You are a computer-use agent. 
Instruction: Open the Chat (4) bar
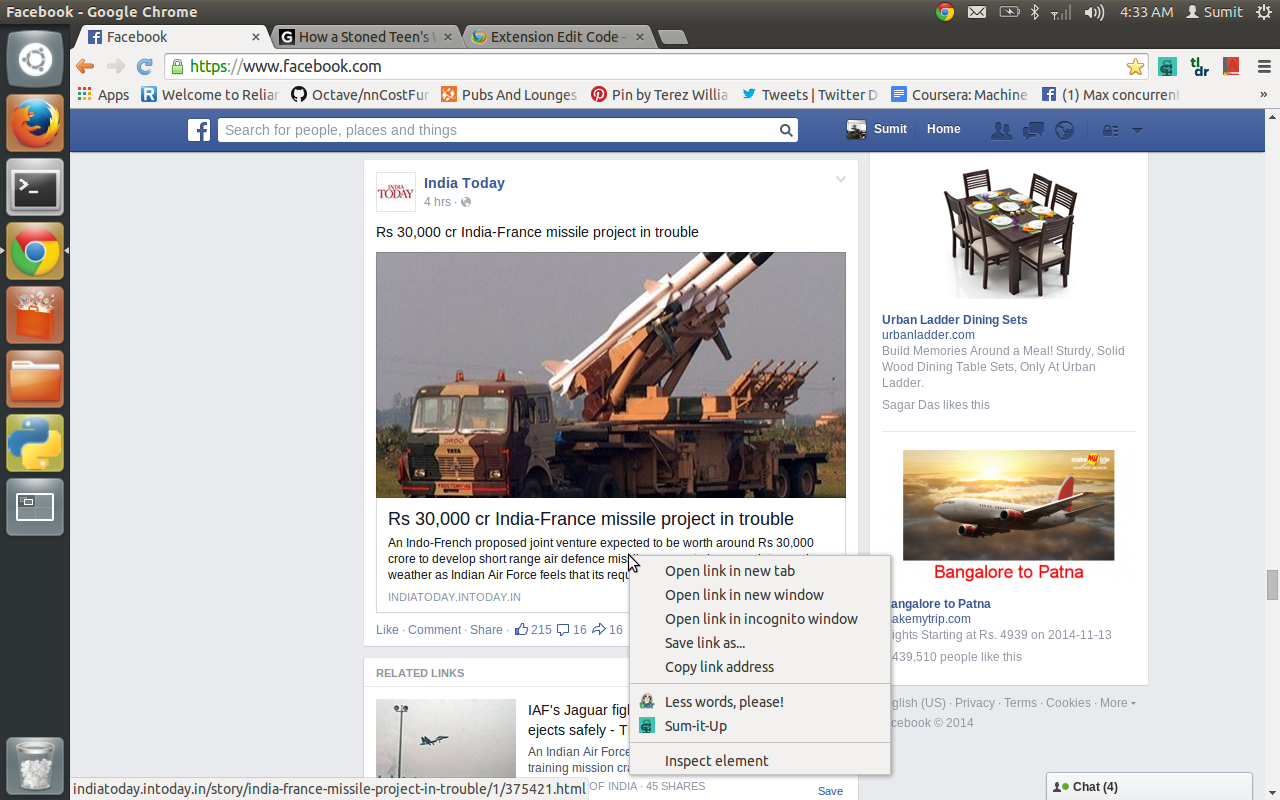(1149, 787)
